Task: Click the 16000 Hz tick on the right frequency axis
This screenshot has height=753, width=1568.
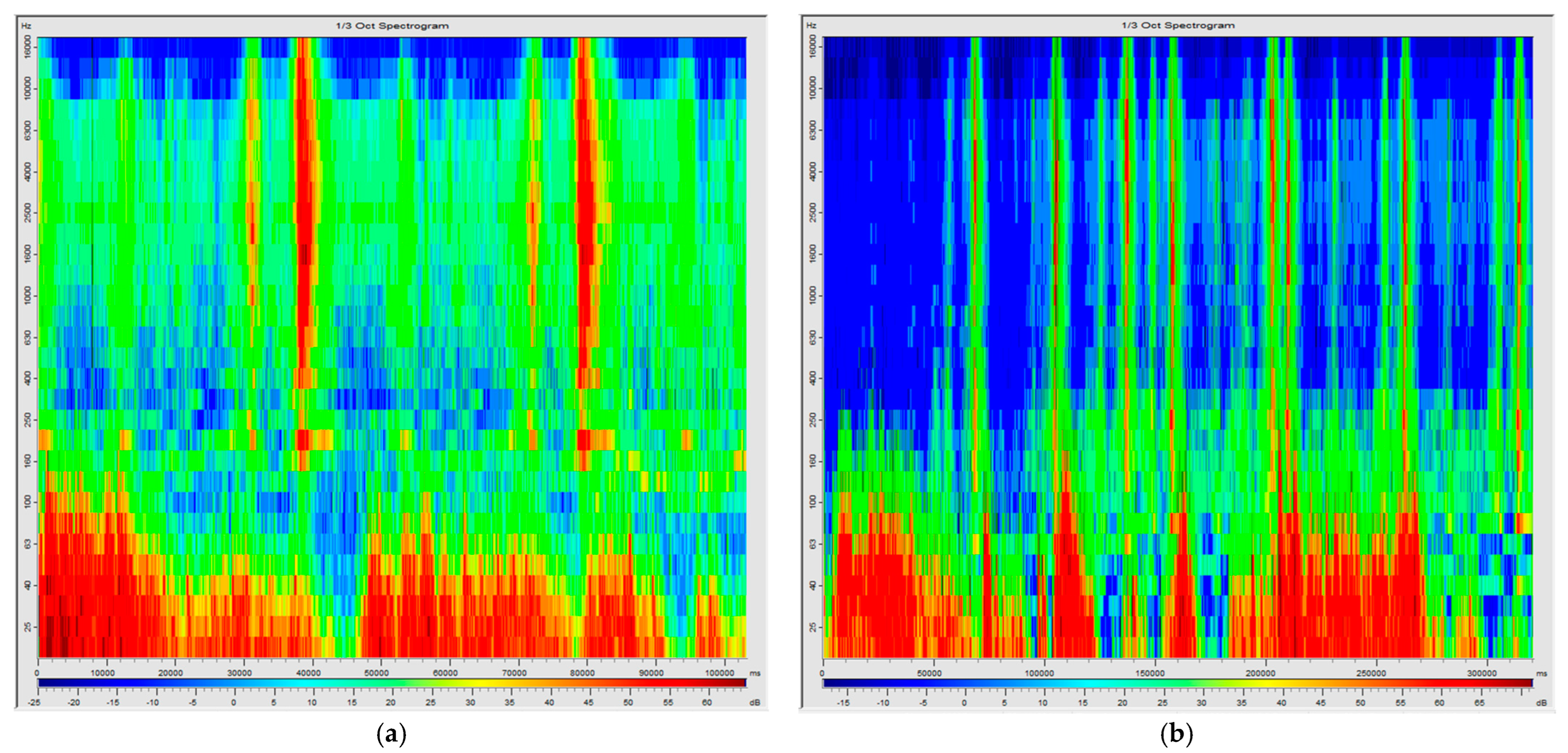Action: pyautogui.click(x=812, y=46)
